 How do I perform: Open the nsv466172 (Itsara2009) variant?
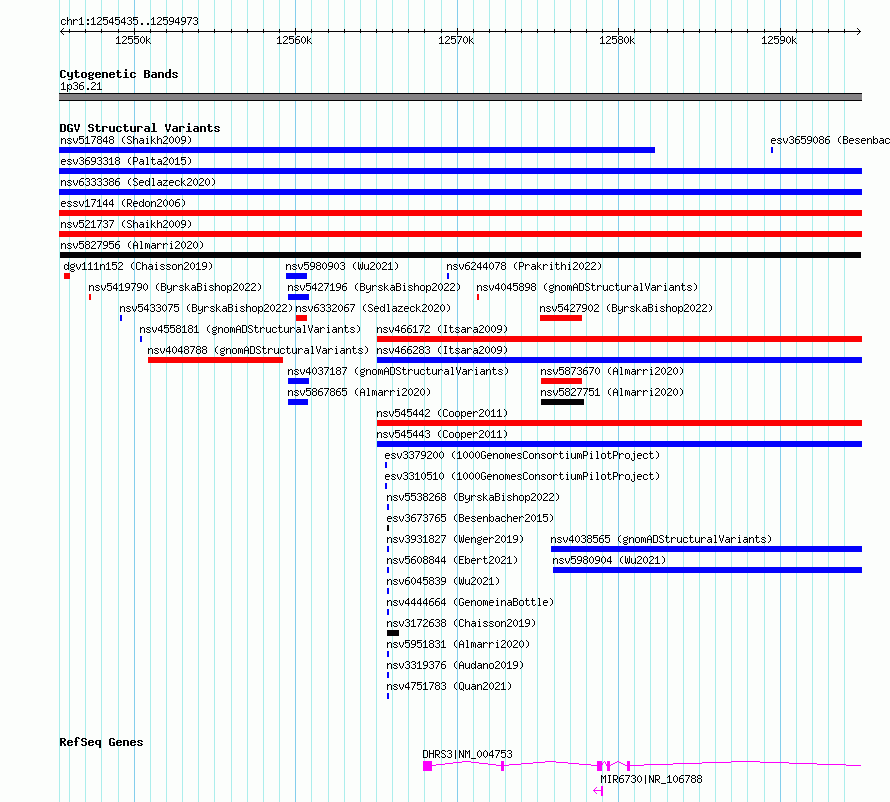tap(442, 329)
